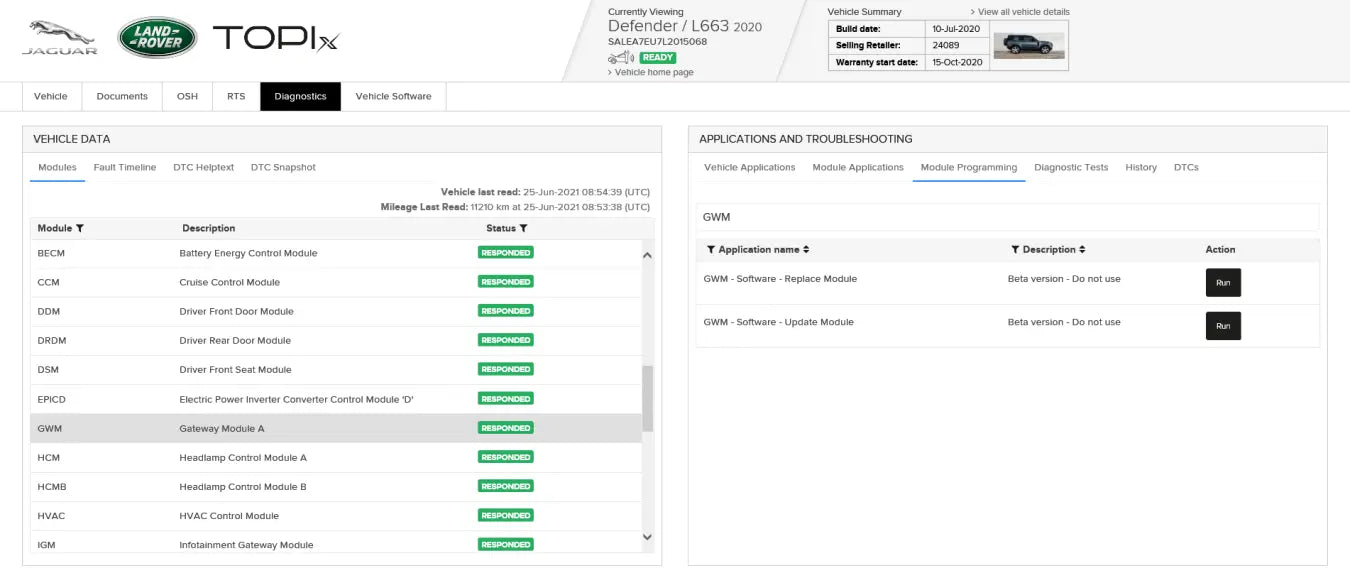The image size is (1350, 578).
Task: Open the Status column filter icon
Action: (523, 229)
